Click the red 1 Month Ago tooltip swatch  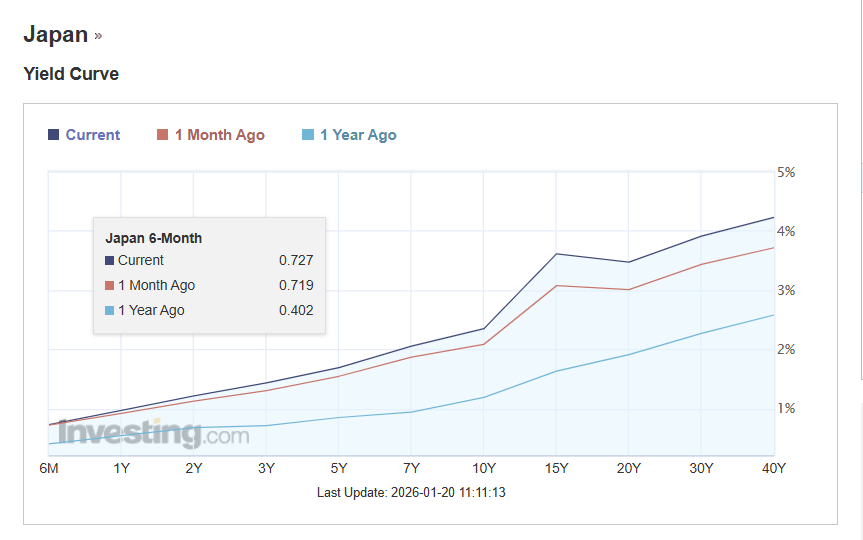(x=110, y=286)
